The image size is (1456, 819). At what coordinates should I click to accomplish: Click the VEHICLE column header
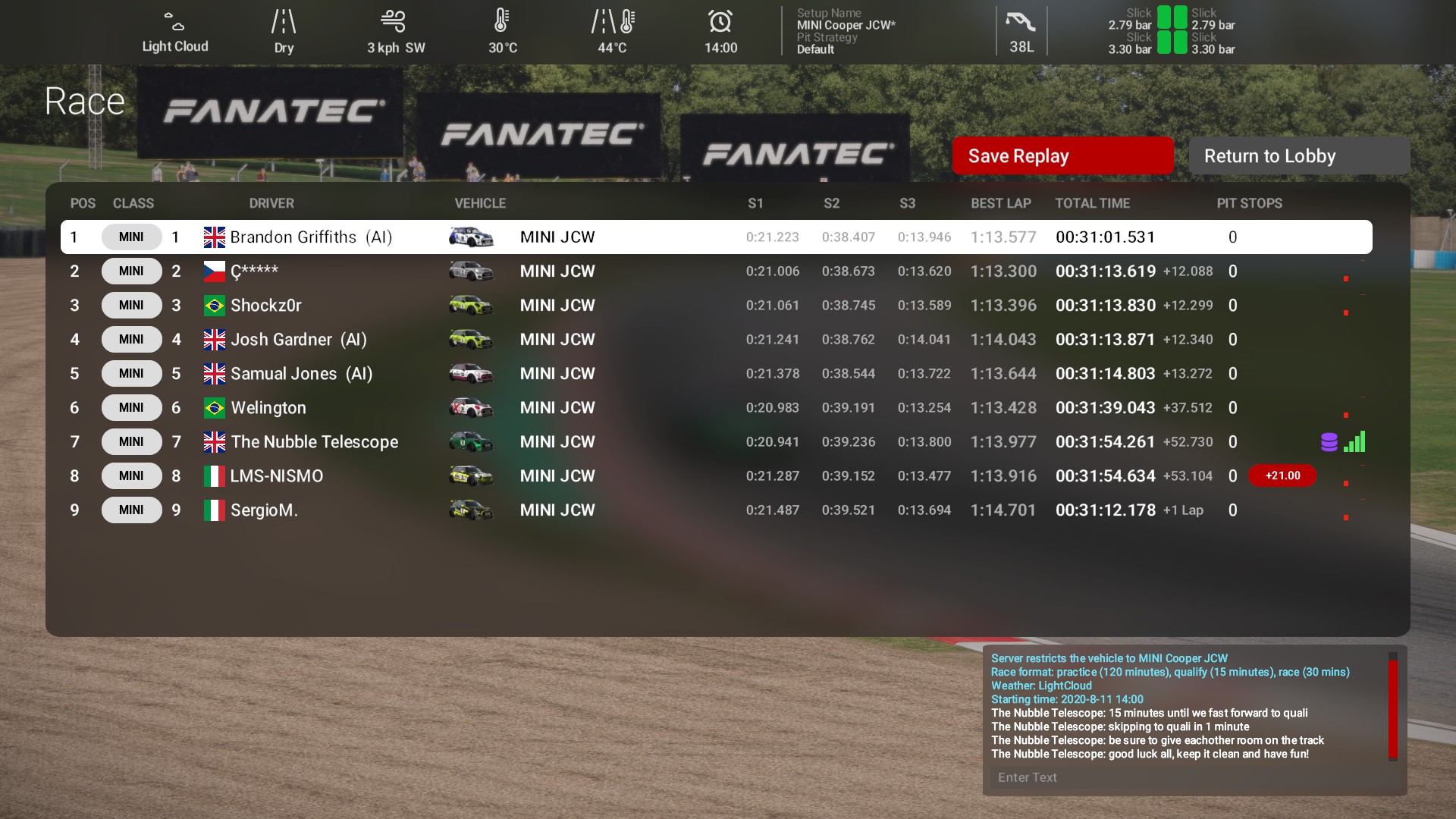480,203
